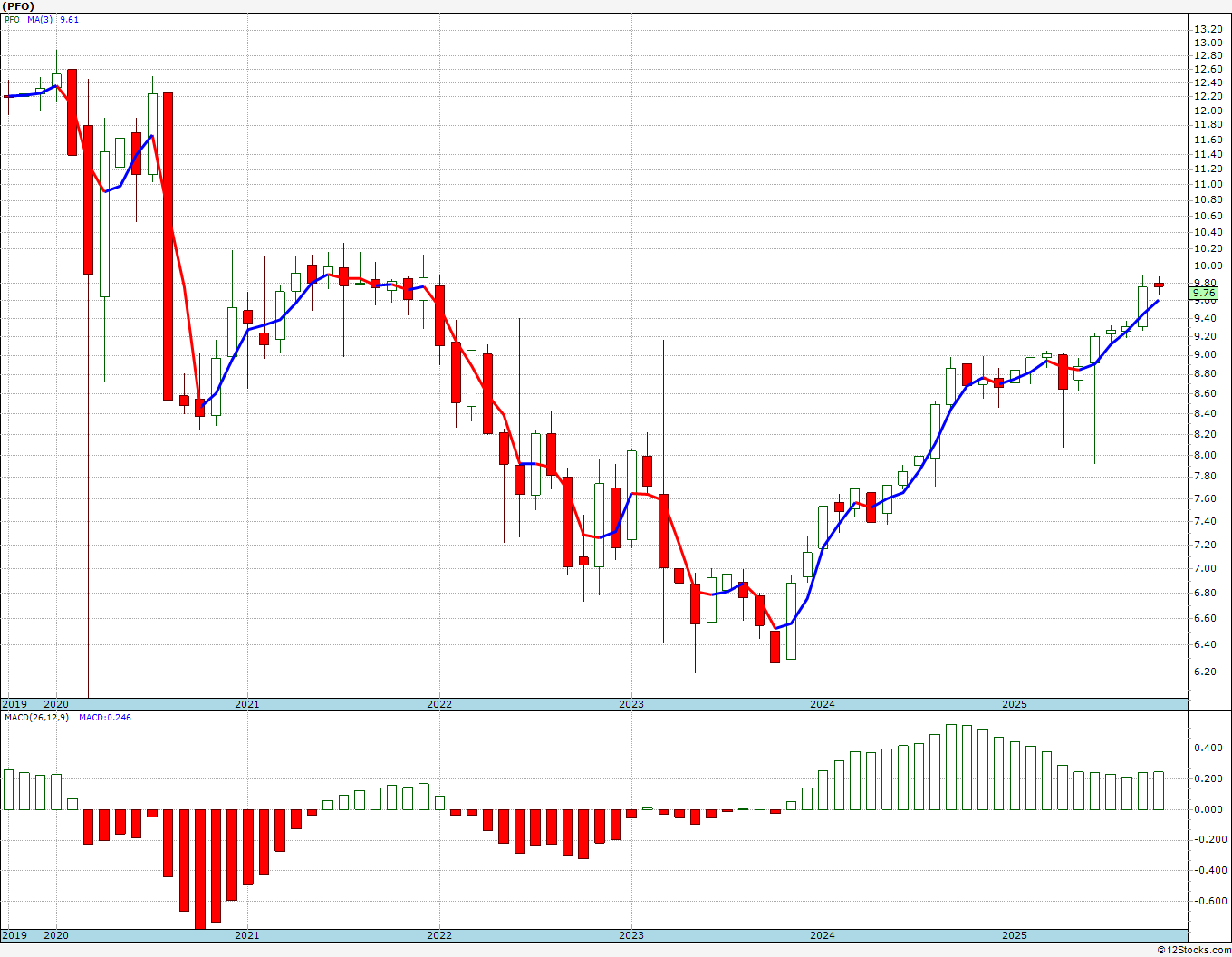
Task: Click 2023 on the price chart time axis
Action: (x=631, y=704)
